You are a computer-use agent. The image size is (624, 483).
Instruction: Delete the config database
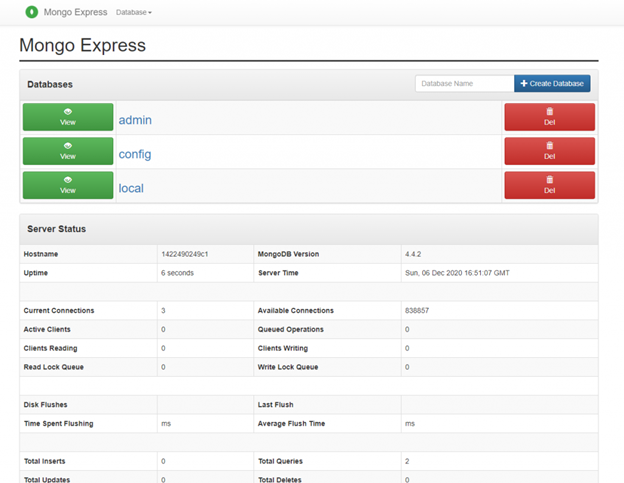coord(550,151)
